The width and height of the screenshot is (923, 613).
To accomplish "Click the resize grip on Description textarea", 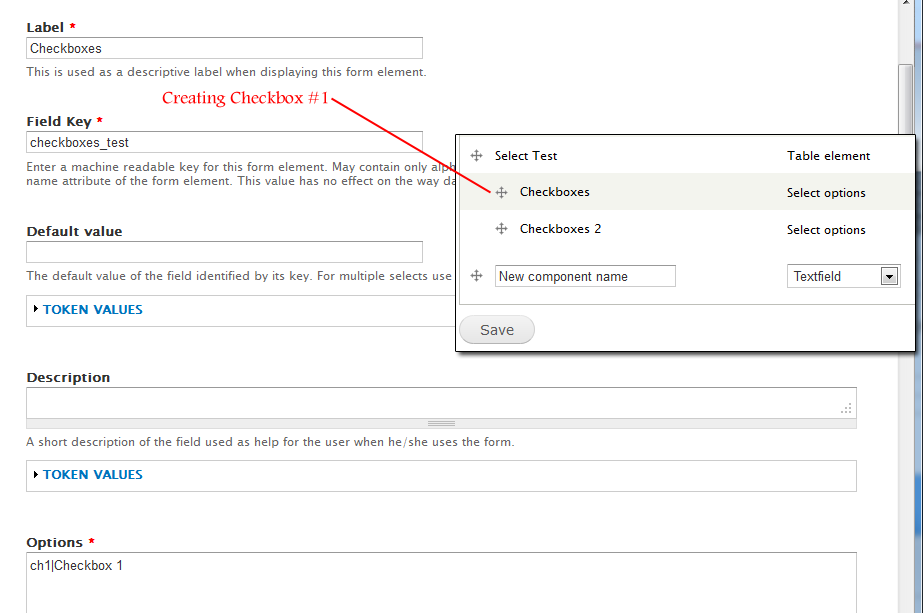I will point(846,409).
